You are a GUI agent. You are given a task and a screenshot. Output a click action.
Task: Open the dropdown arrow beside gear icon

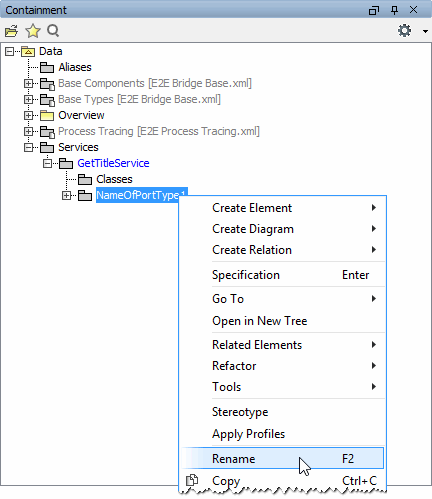425,31
